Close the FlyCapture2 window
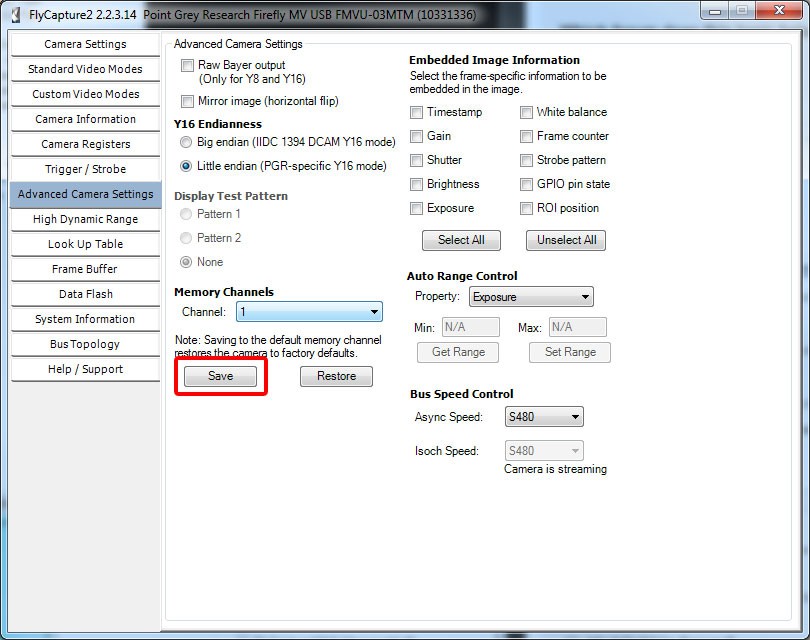The image size is (810, 640). 780,11
